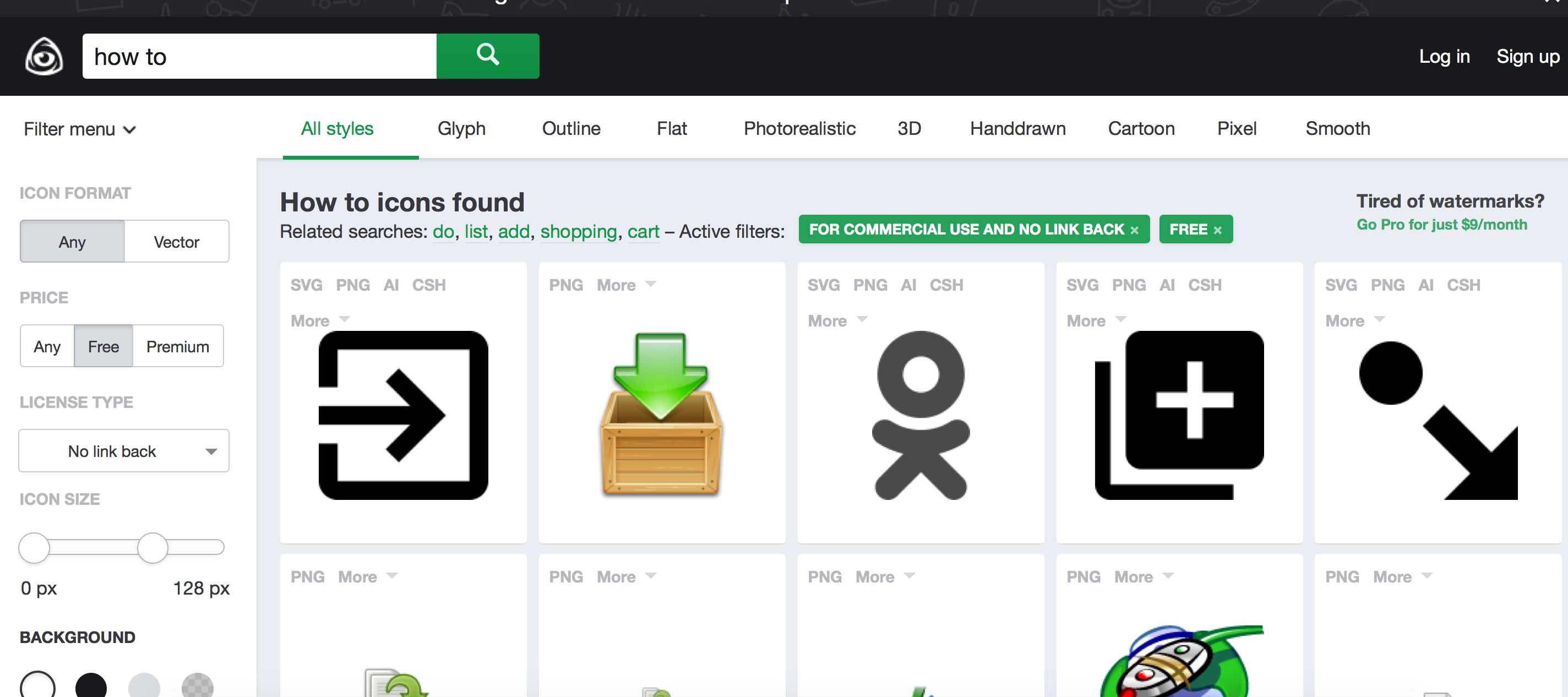Set price filter to Any

[x=47, y=346]
